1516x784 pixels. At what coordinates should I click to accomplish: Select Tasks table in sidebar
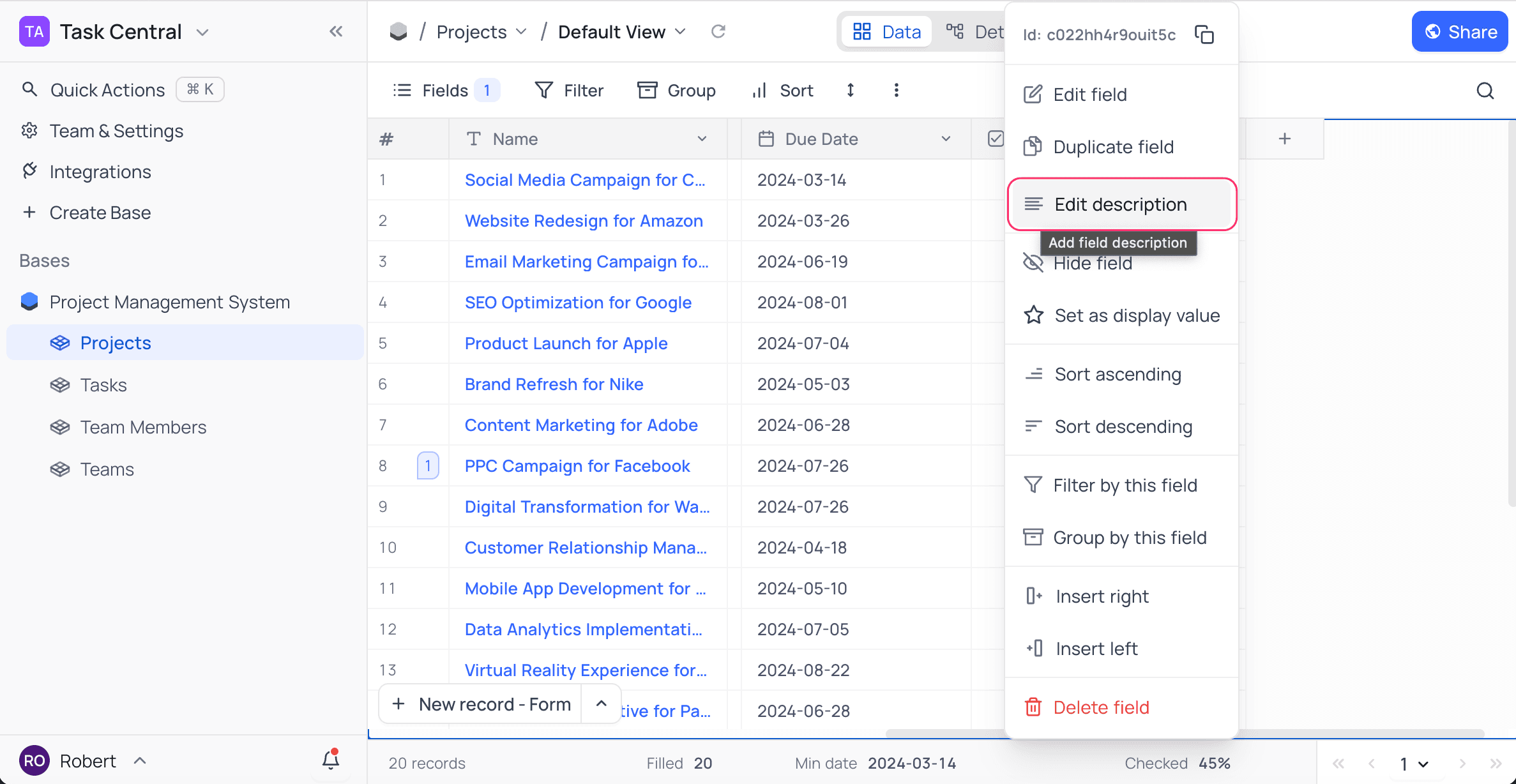tap(103, 385)
